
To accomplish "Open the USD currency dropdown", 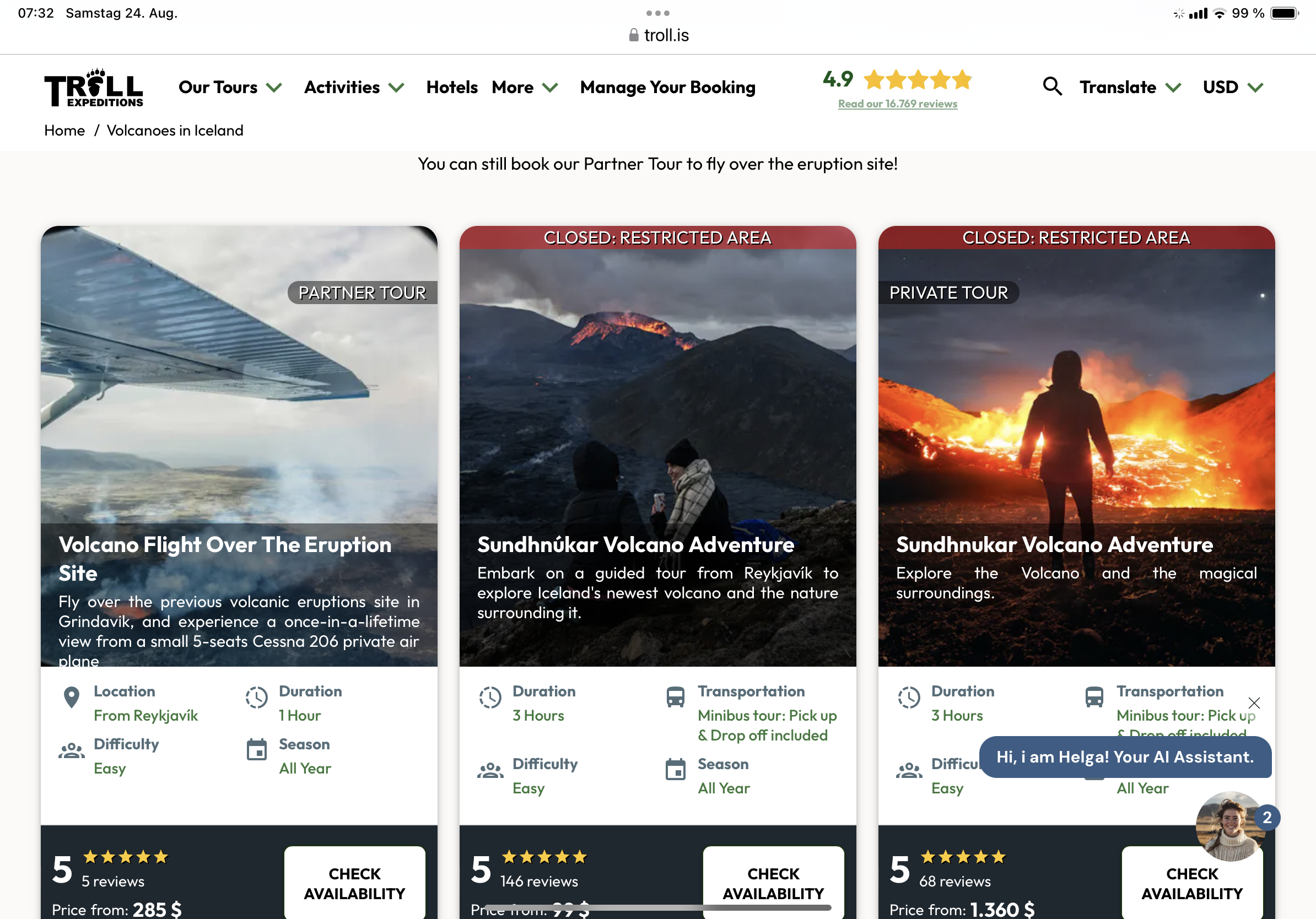I will (1233, 87).
